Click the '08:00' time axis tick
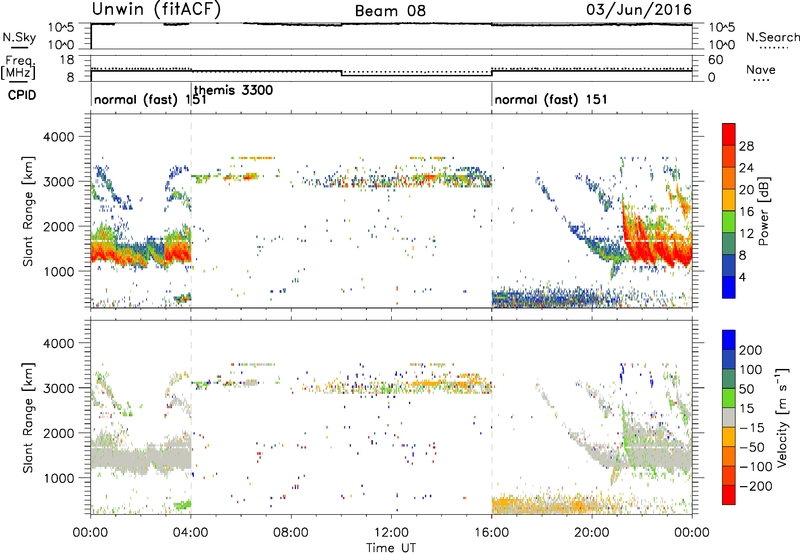Screen dimensions: 800x554 (x=291, y=533)
